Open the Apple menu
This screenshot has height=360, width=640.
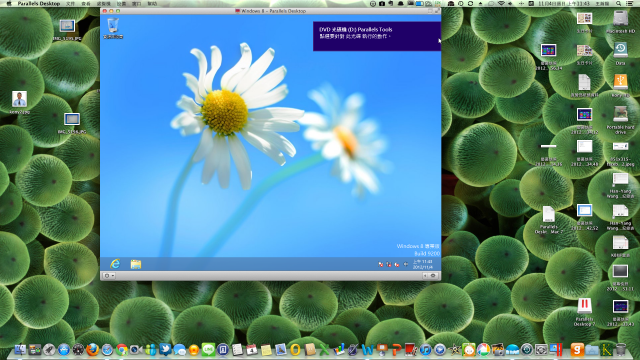tap(9, 3)
